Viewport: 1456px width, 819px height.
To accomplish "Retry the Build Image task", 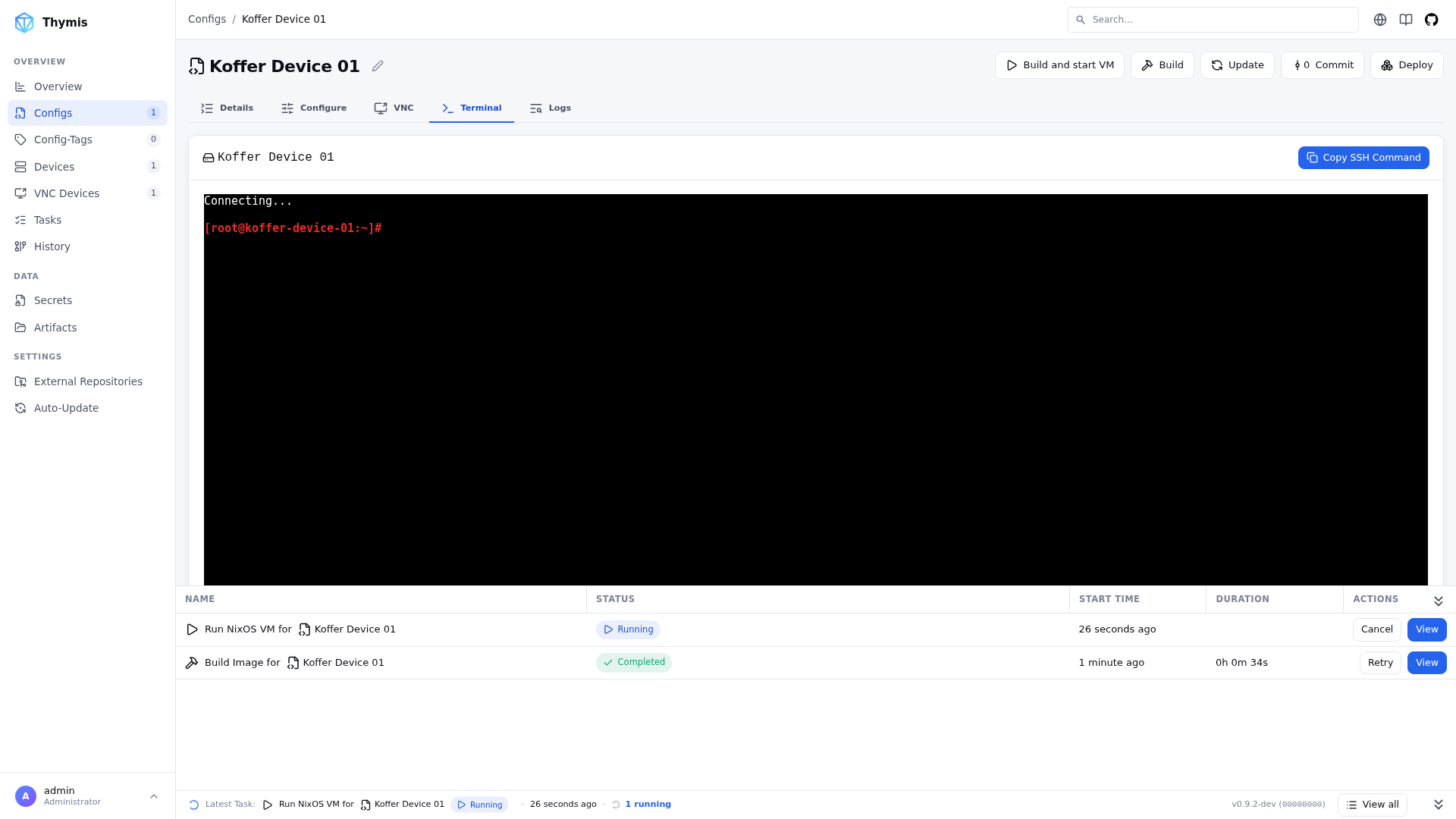I will tap(1380, 663).
